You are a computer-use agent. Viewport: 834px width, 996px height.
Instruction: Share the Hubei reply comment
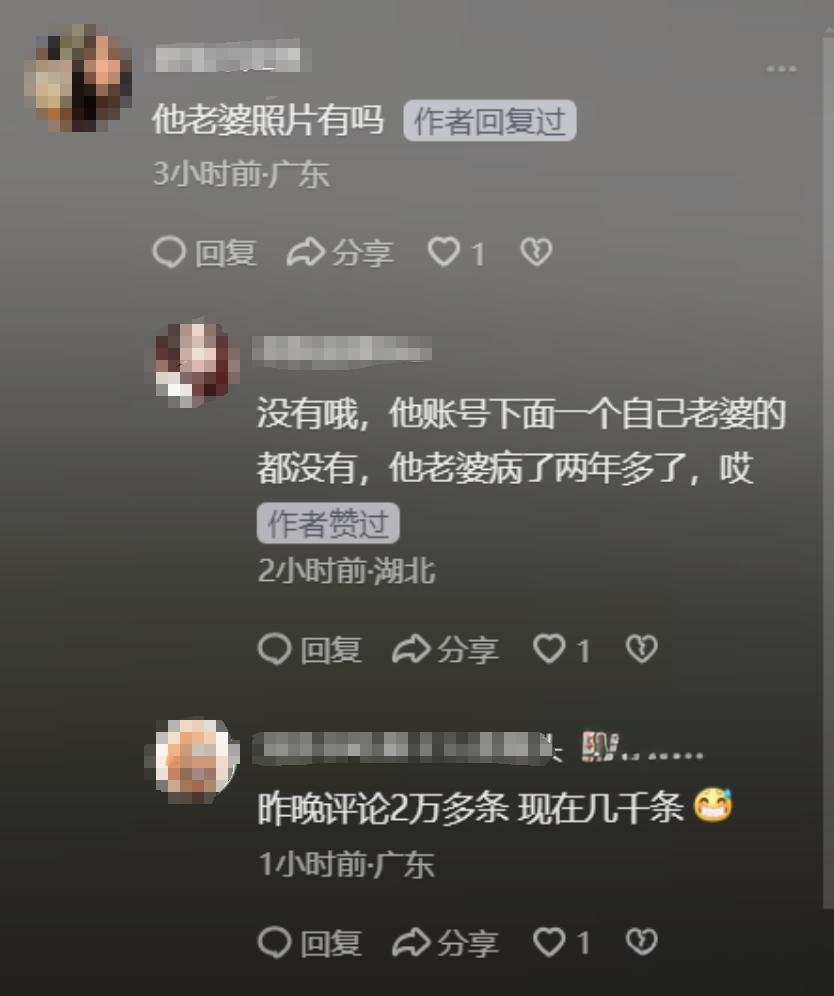click(x=445, y=650)
